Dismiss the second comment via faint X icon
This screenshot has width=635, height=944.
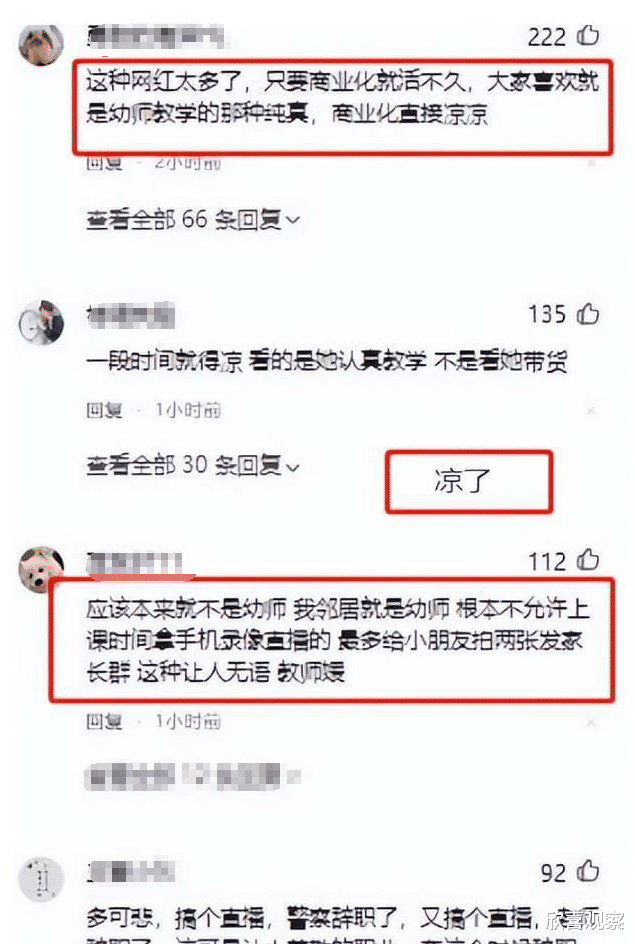click(x=590, y=411)
